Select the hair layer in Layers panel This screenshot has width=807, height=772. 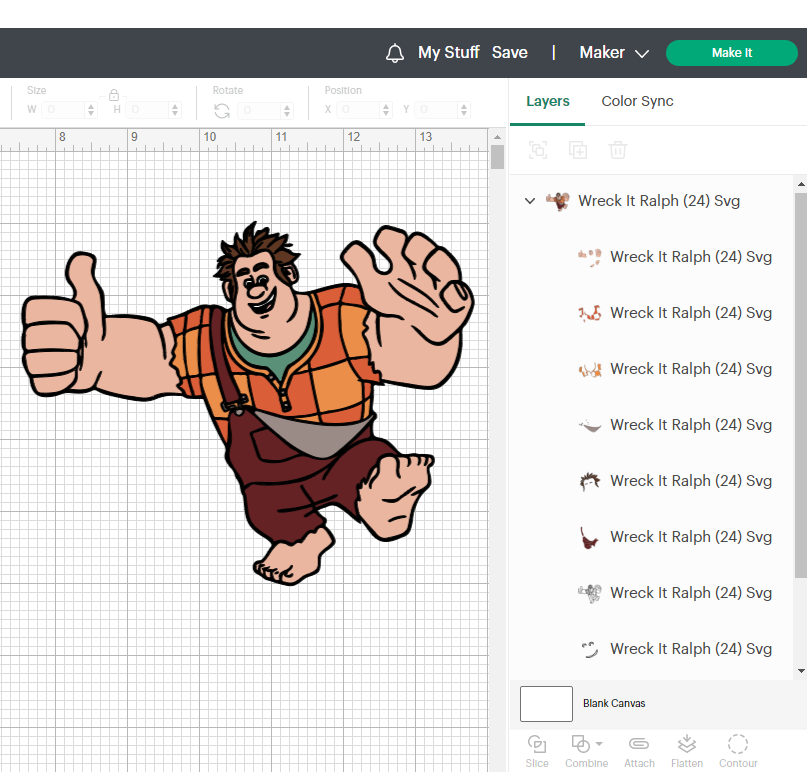coord(675,481)
